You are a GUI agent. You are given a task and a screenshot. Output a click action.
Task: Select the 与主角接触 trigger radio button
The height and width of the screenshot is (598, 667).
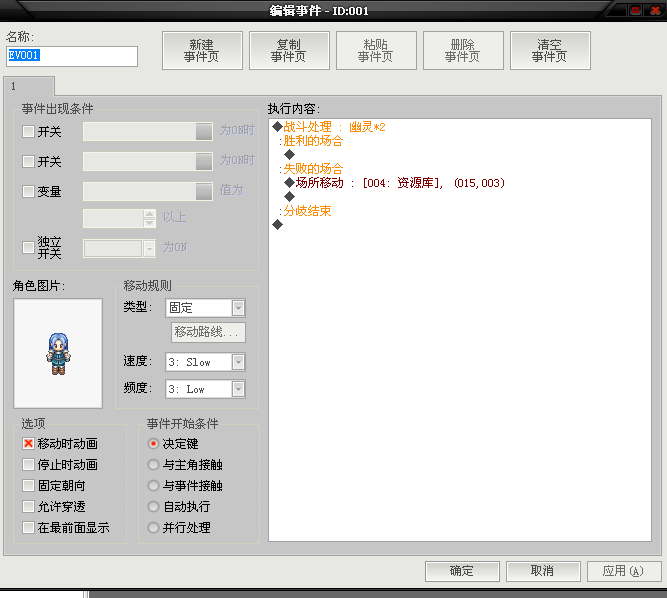click(x=153, y=464)
